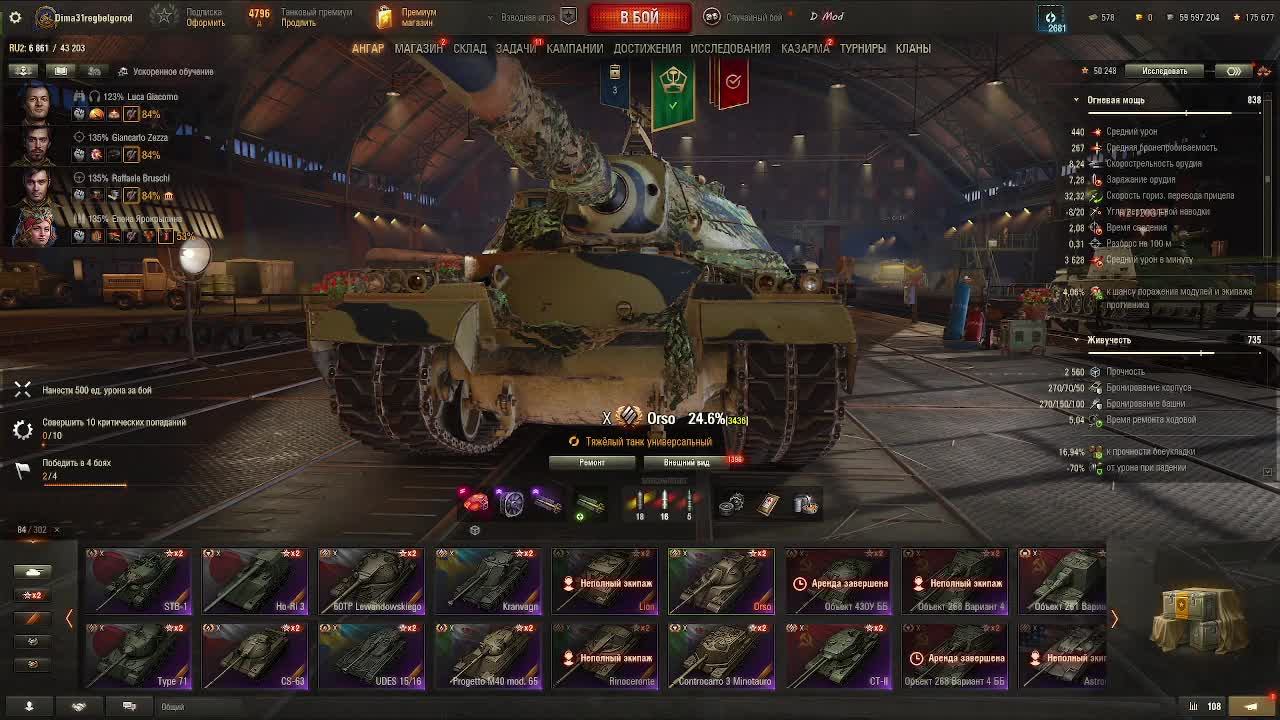Click the green battle pass banner icon
This screenshot has width=1280, height=720.
(x=673, y=92)
